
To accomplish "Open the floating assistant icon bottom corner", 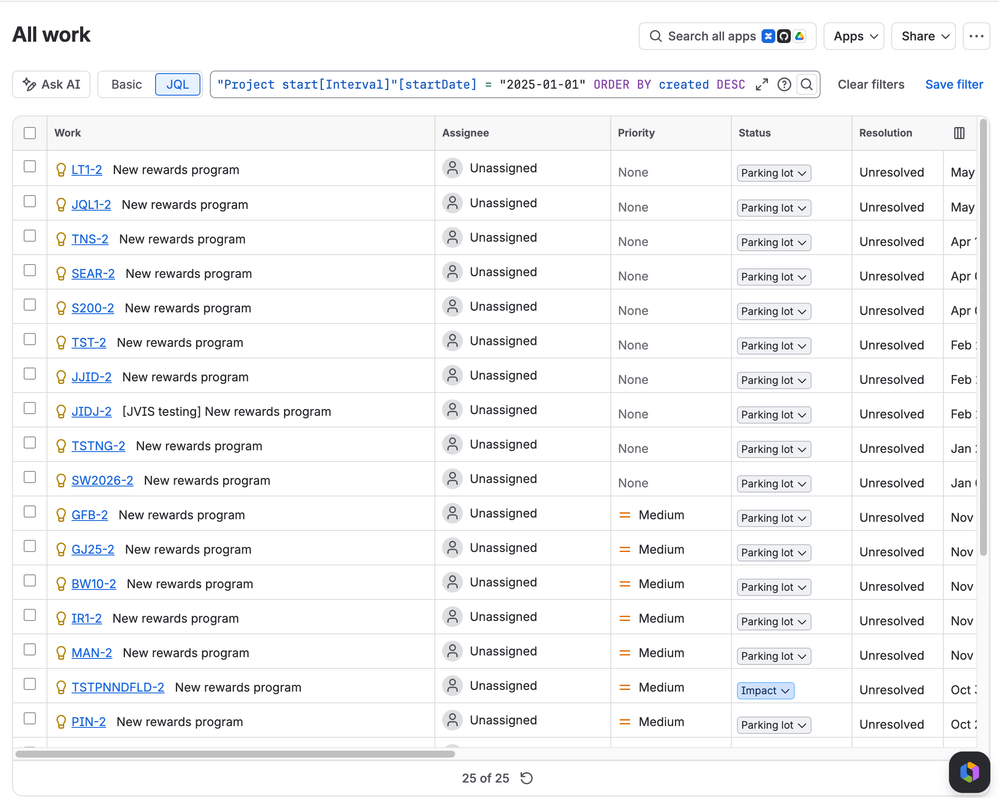I will (969, 772).
